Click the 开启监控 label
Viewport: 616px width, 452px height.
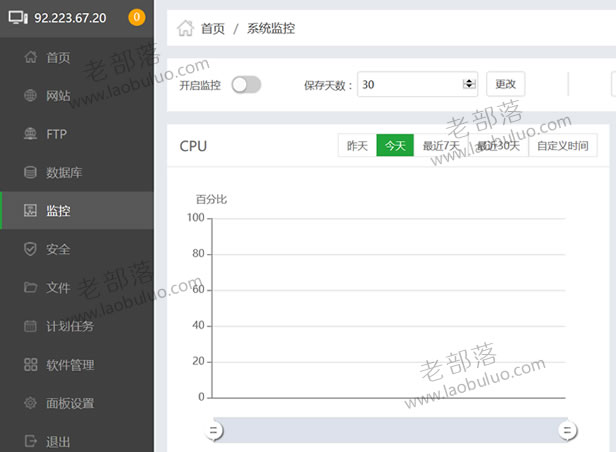pyautogui.click(x=200, y=85)
